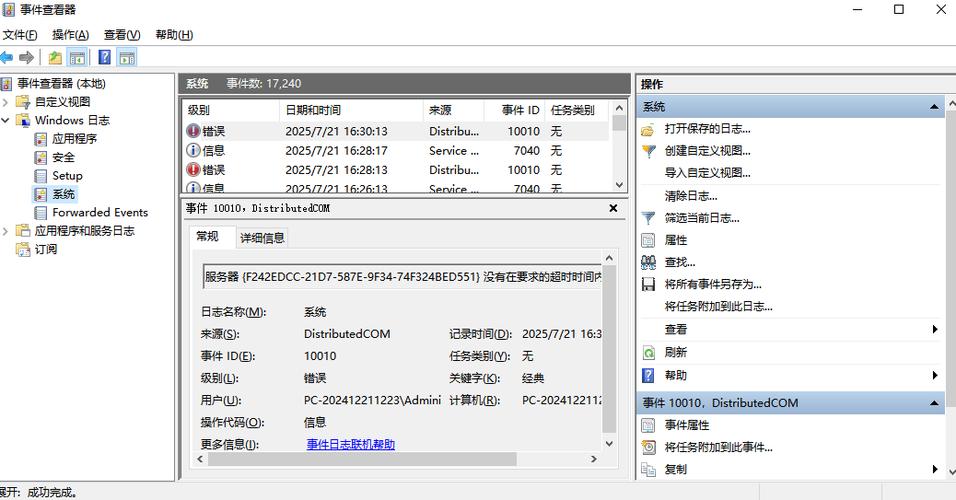956x500 pixels.
Task: Click the 帮助 question mark icon in actions
Action: (648, 375)
